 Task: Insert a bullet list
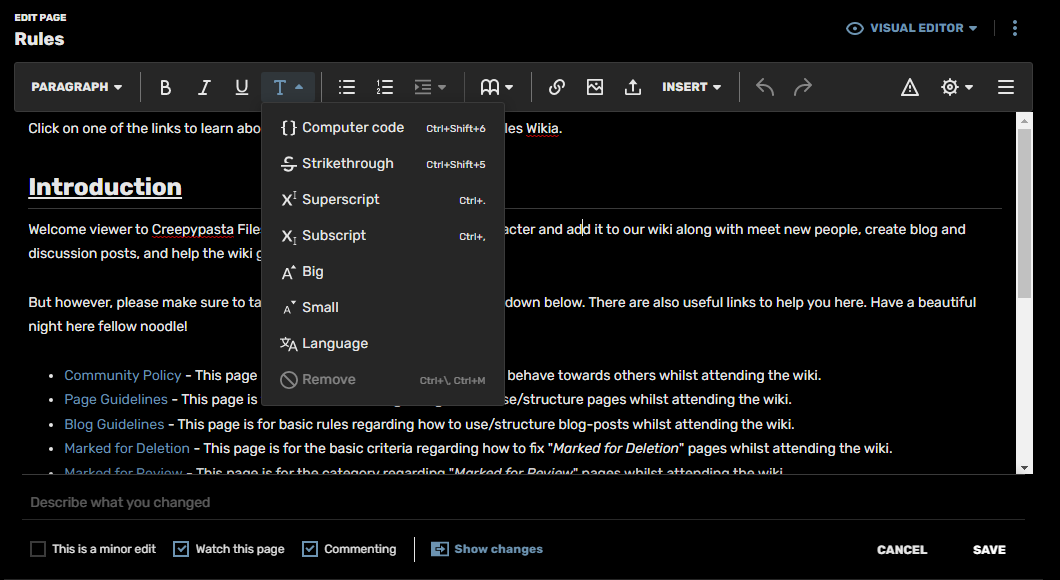coord(347,87)
